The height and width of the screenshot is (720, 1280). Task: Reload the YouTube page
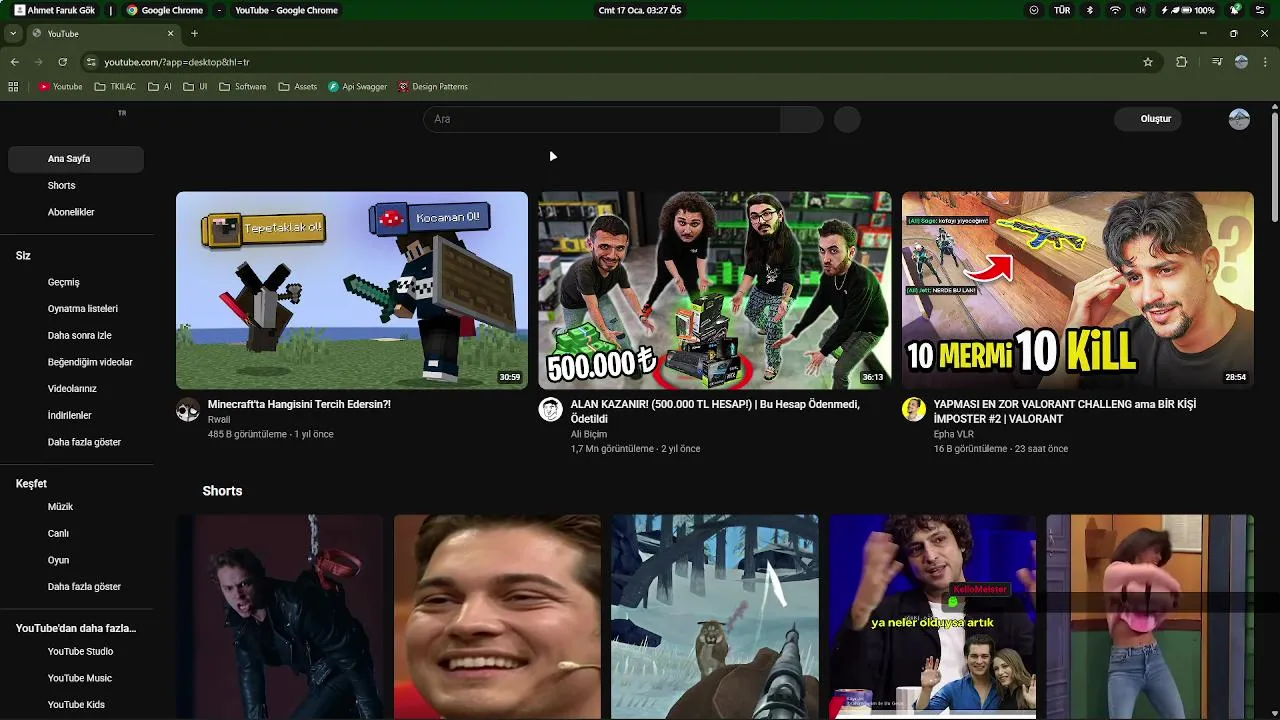click(x=62, y=62)
